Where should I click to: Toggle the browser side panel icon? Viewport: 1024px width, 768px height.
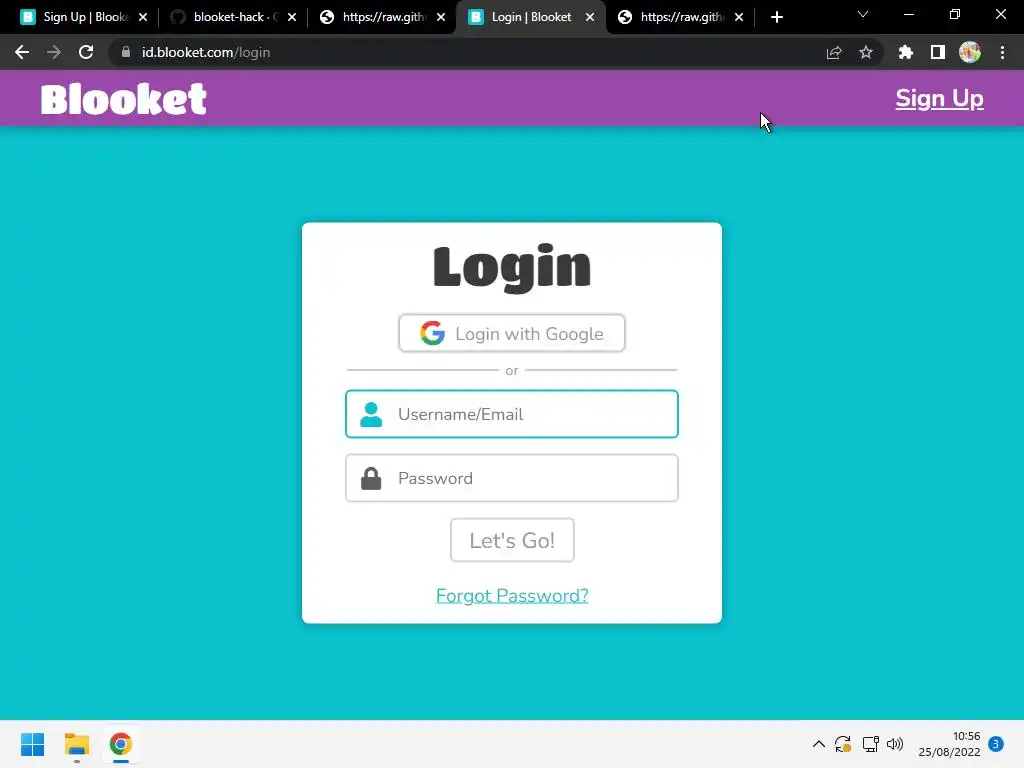click(x=938, y=52)
